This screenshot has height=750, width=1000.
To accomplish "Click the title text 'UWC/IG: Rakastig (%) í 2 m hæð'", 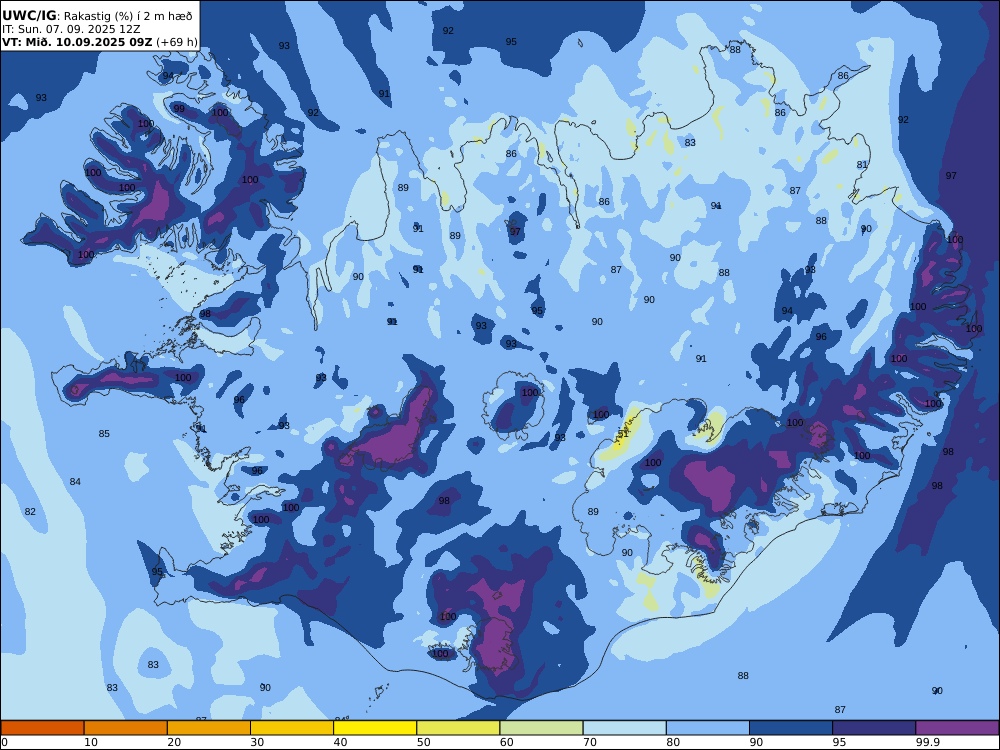I will coord(97,16).
